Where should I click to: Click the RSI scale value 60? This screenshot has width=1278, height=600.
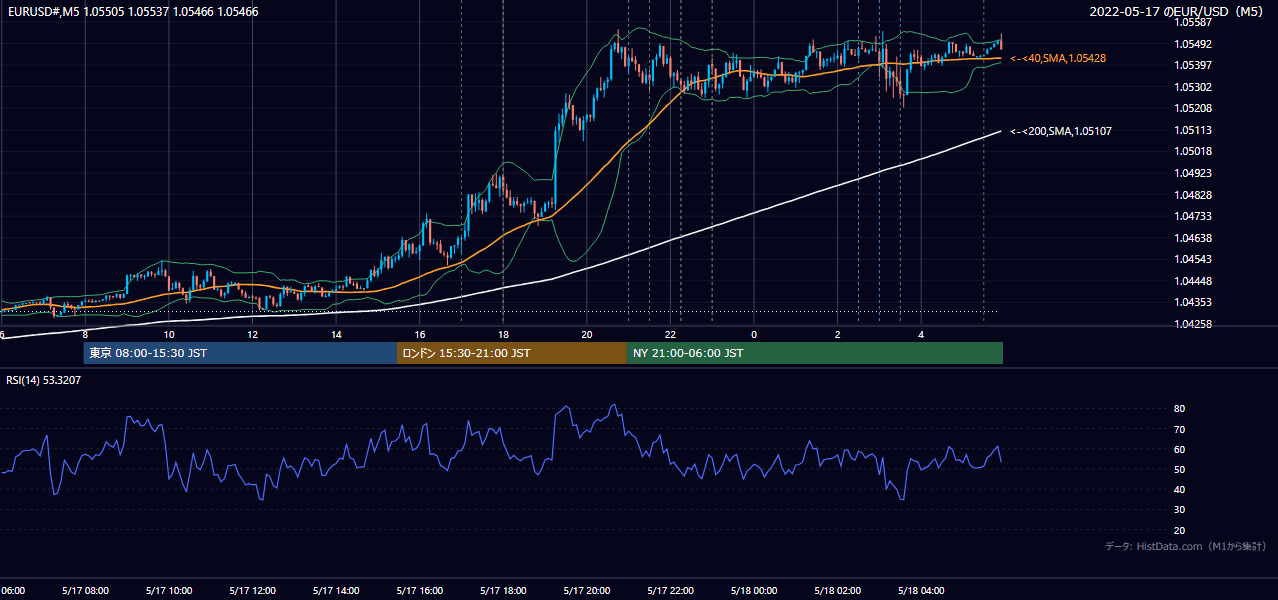[1179, 449]
